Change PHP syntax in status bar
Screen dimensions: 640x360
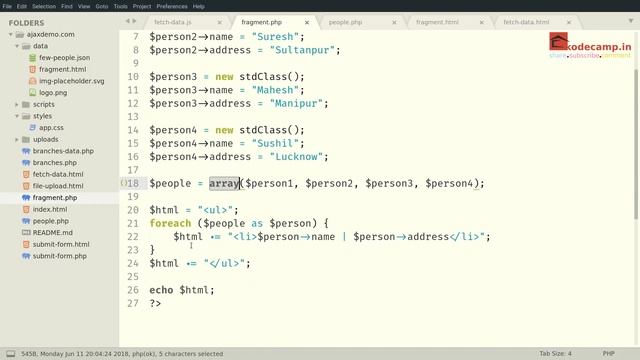coord(609,353)
